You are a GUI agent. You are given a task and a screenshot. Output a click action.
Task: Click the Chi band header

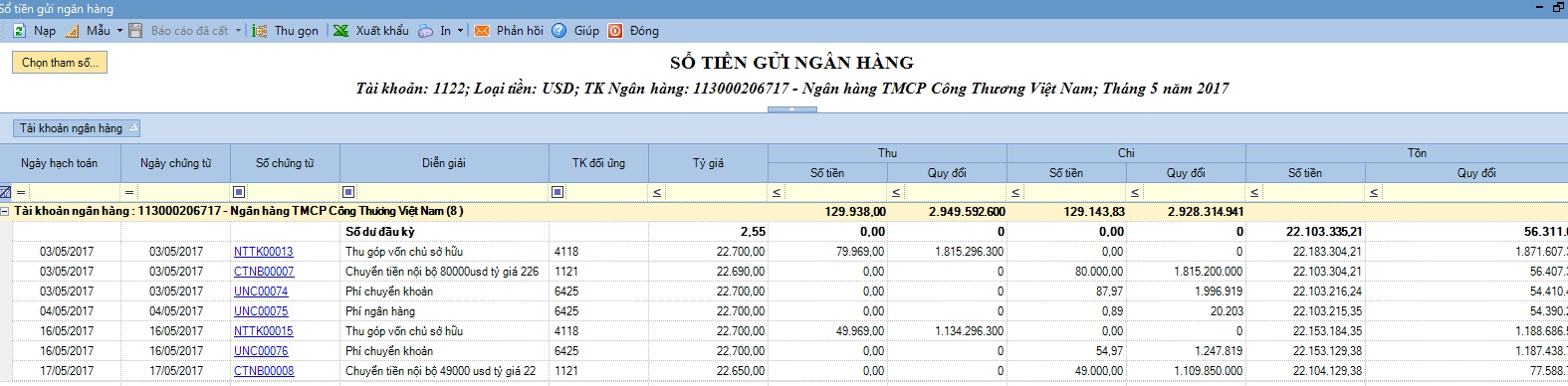1126,153
